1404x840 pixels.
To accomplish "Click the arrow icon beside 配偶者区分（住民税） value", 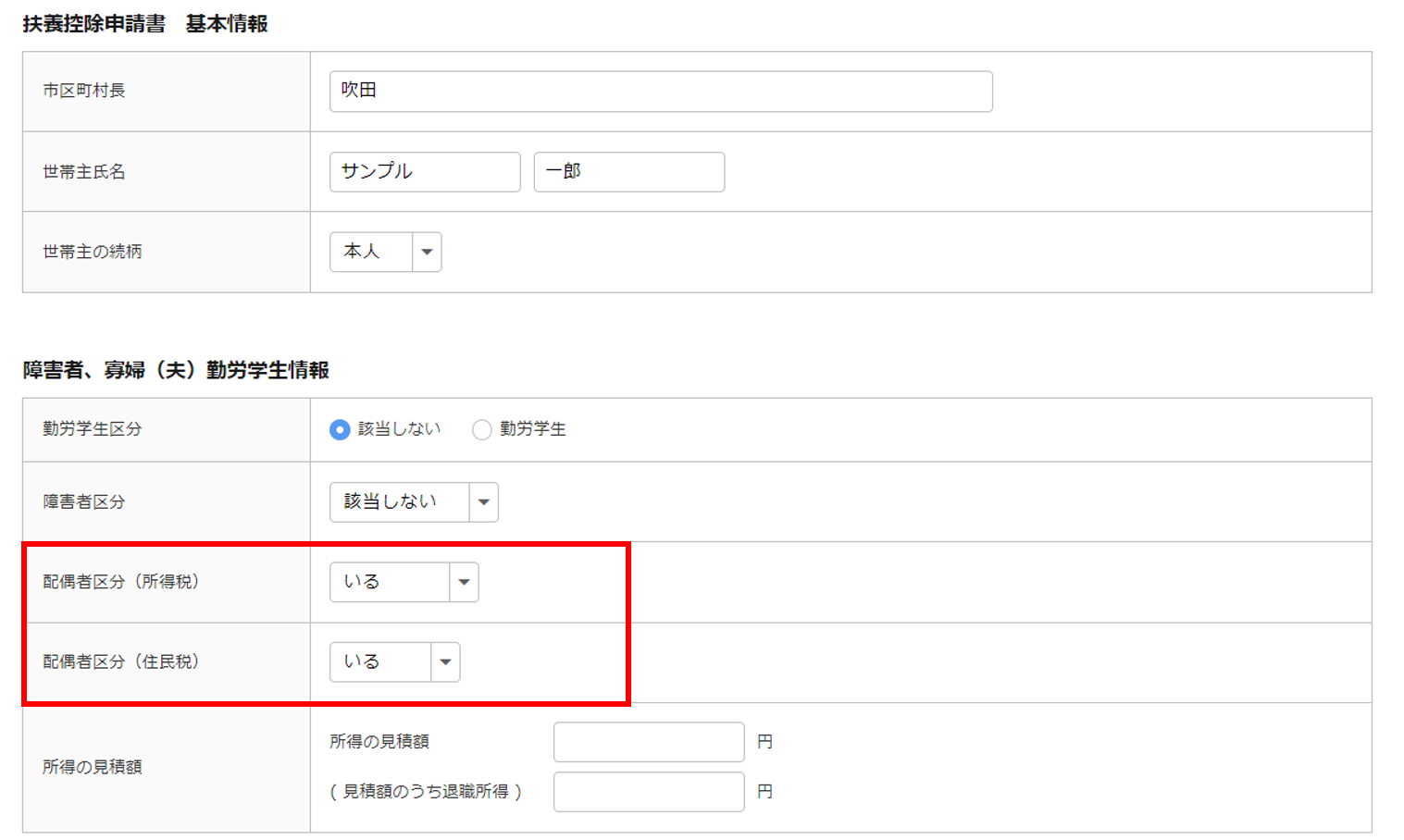I will (x=445, y=662).
